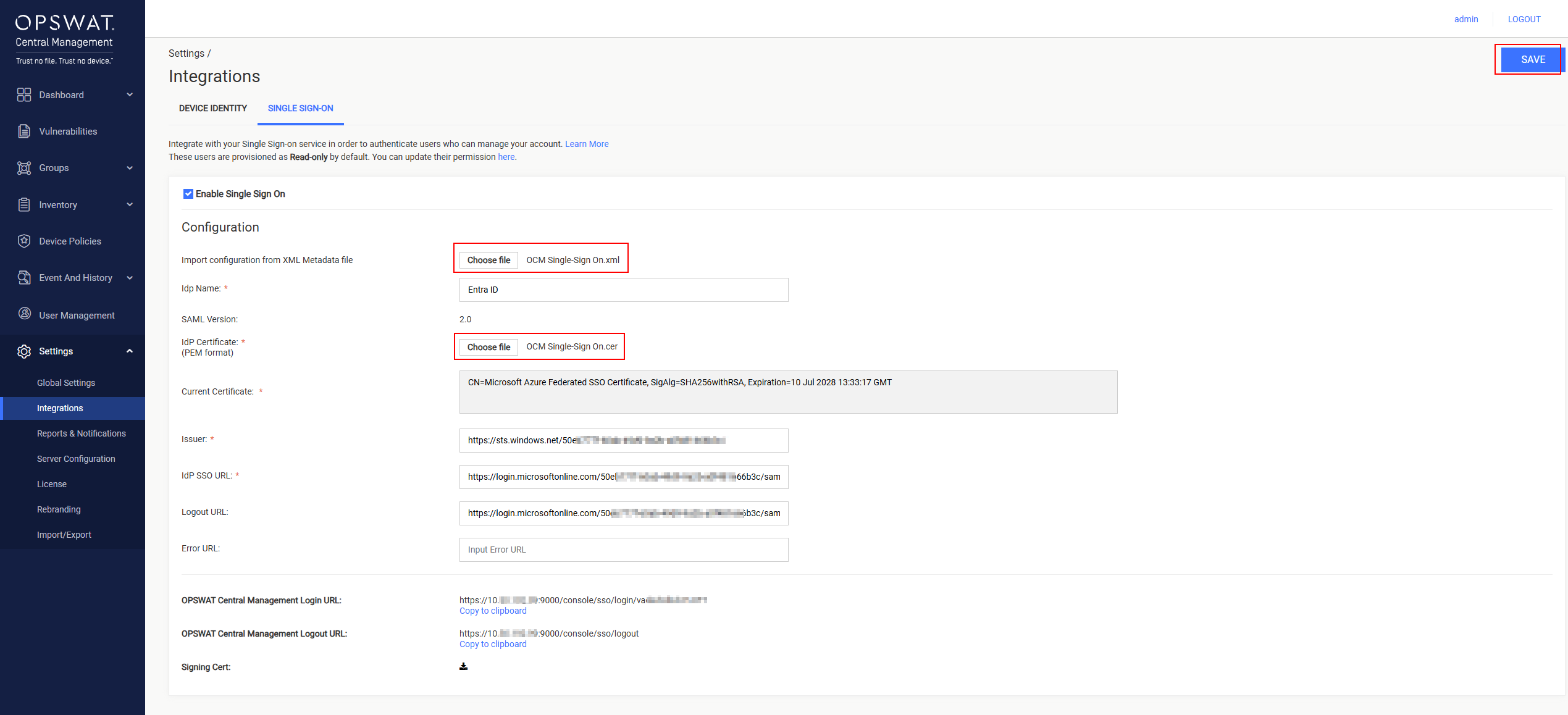Click the User Management person icon

tap(24, 314)
